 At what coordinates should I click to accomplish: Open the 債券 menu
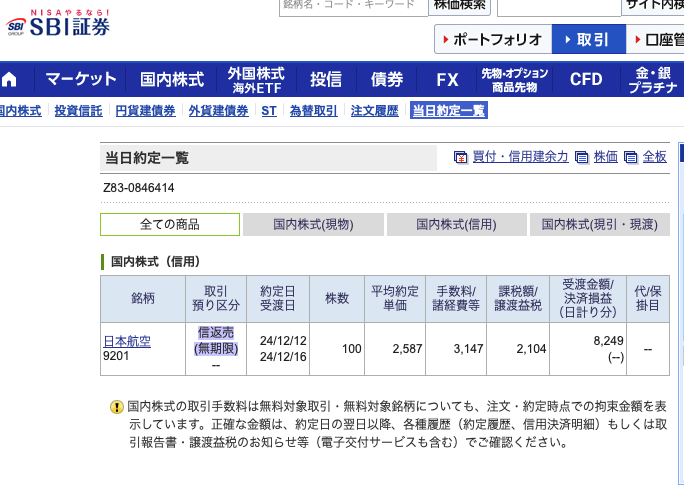[386, 79]
